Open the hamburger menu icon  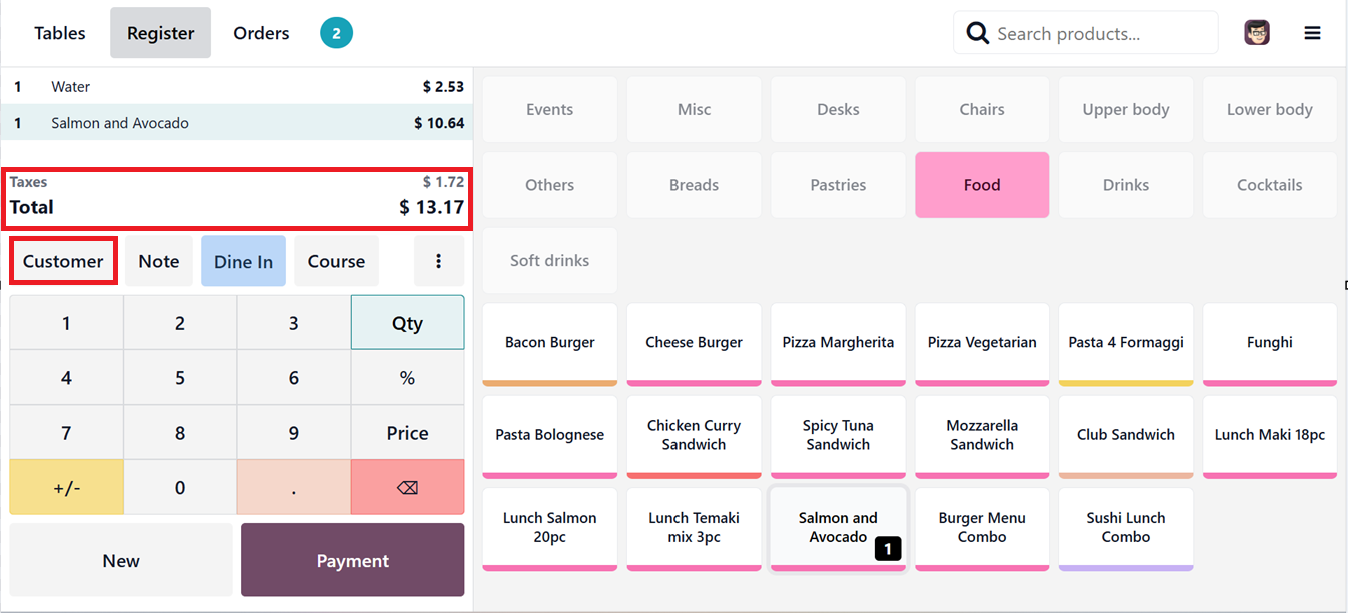click(x=1313, y=33)
